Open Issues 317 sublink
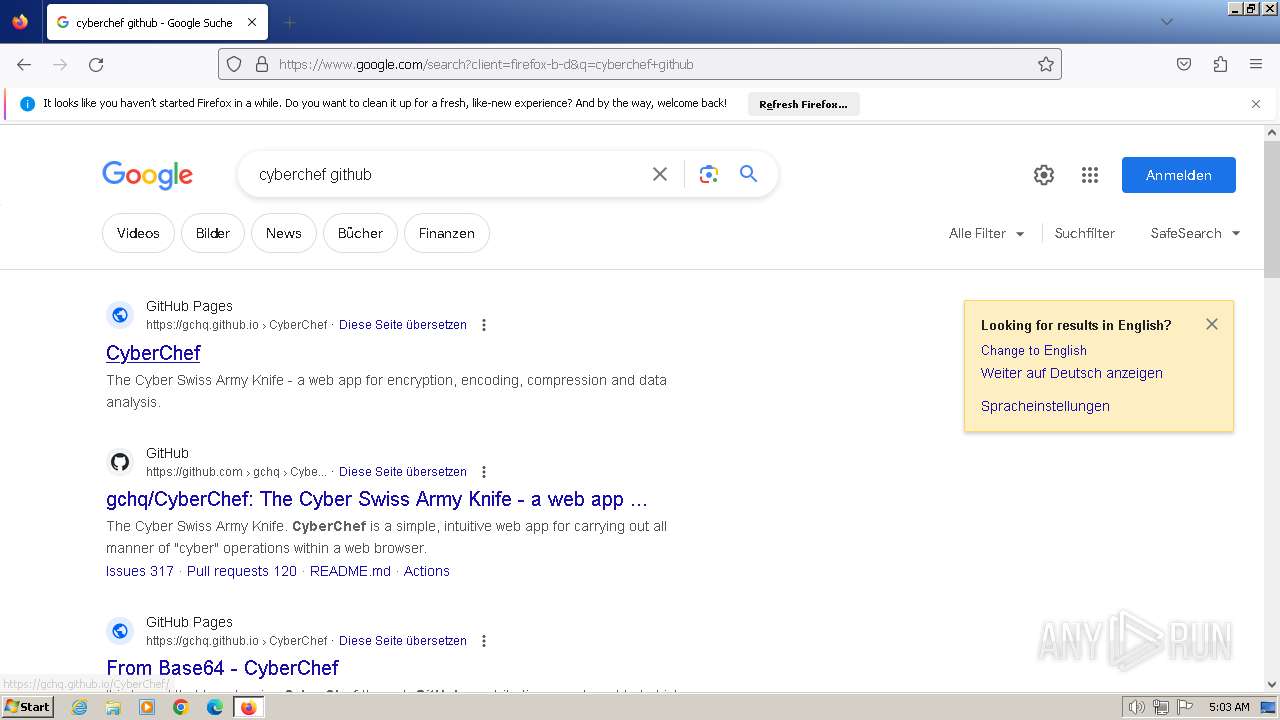The height and width of the screenshot is (720, 1280). pos(140,571)
